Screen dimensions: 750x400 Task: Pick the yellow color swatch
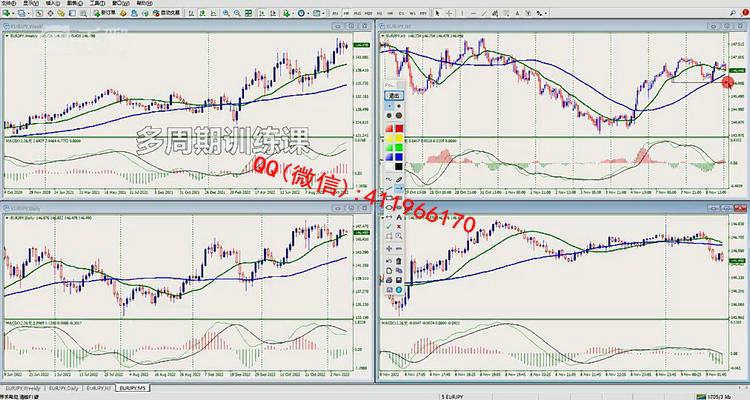tap(399, 138)
